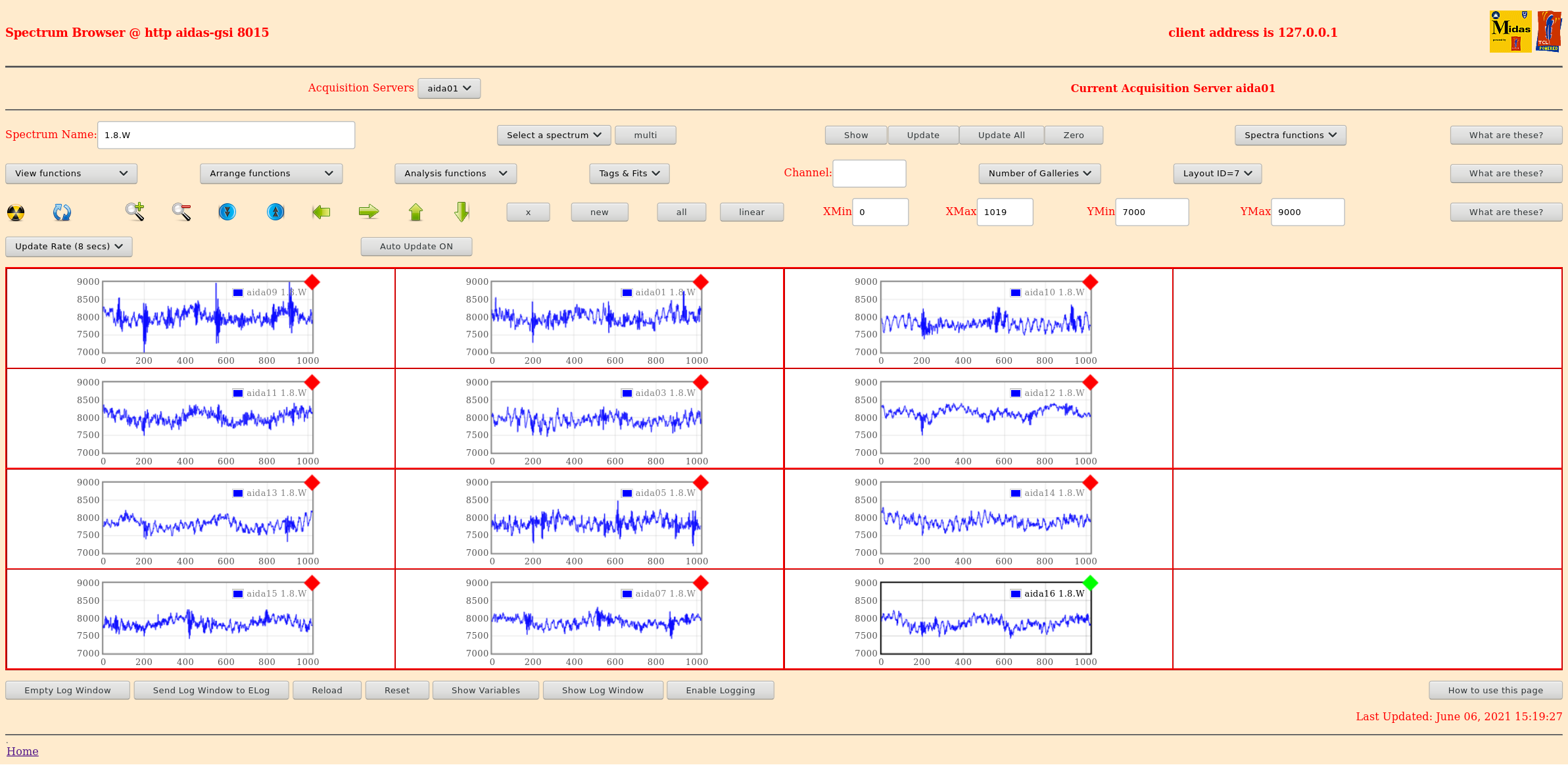Click the blue double-down arrow icon

(x=227, y=212)
